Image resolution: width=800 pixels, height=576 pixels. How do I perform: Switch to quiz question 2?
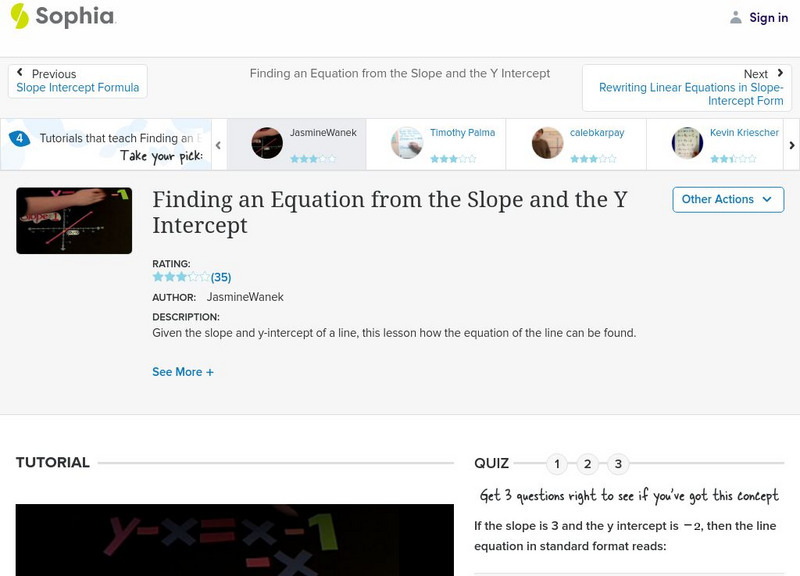click(588, 464)
